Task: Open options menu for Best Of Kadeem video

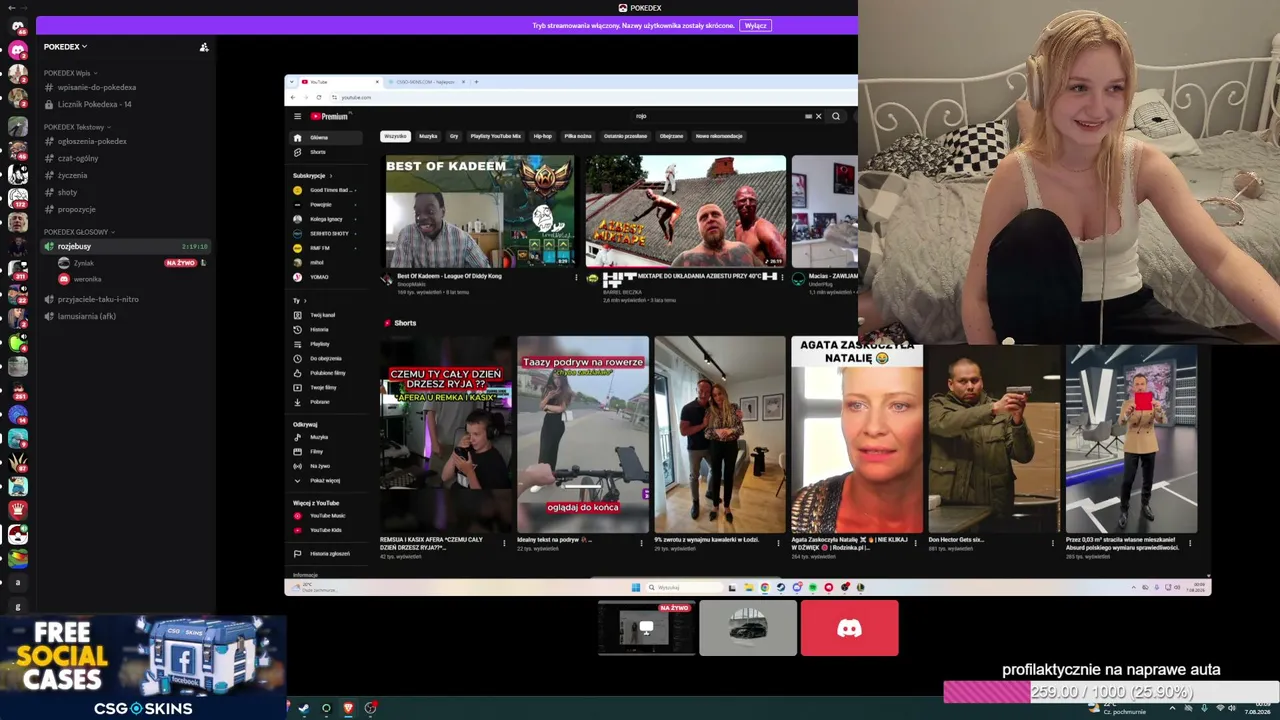Action: 576,277
